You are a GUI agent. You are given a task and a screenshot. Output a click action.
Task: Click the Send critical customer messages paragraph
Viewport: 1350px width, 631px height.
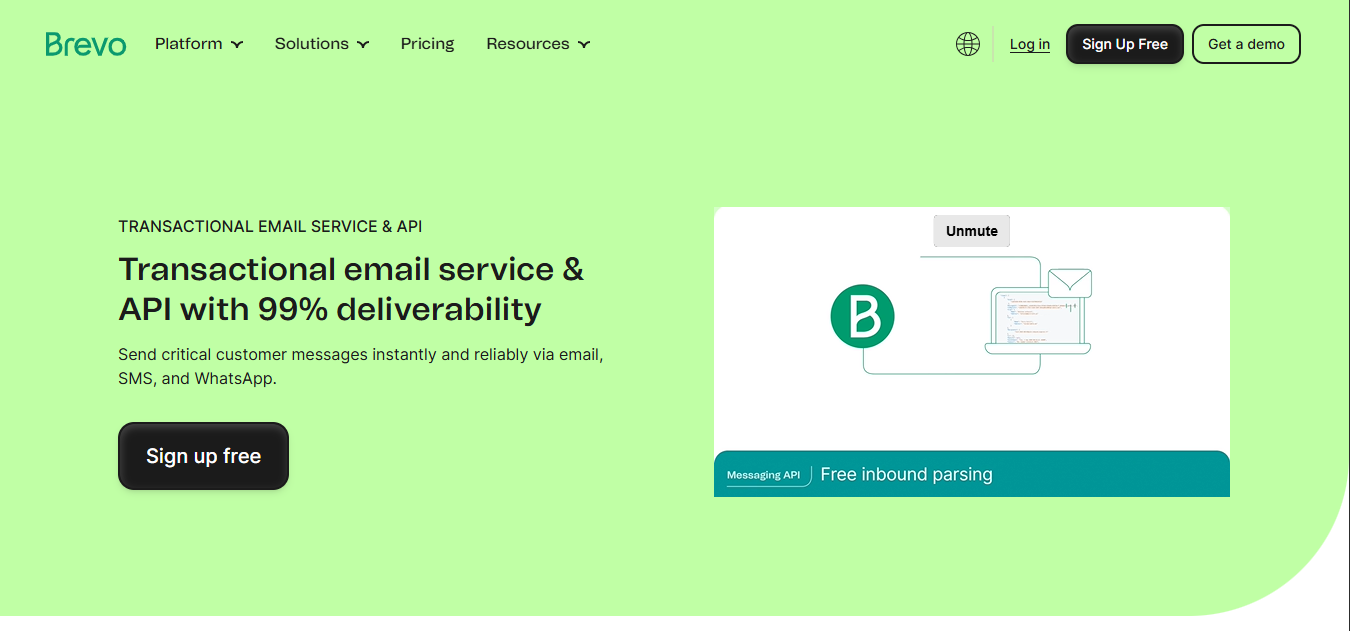pyautogui.click(x=360, y=367)
